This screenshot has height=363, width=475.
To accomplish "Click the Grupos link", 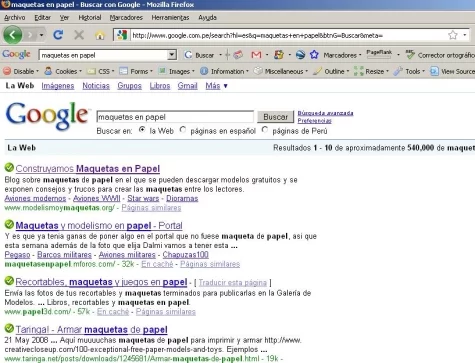I will pos(129,86).
